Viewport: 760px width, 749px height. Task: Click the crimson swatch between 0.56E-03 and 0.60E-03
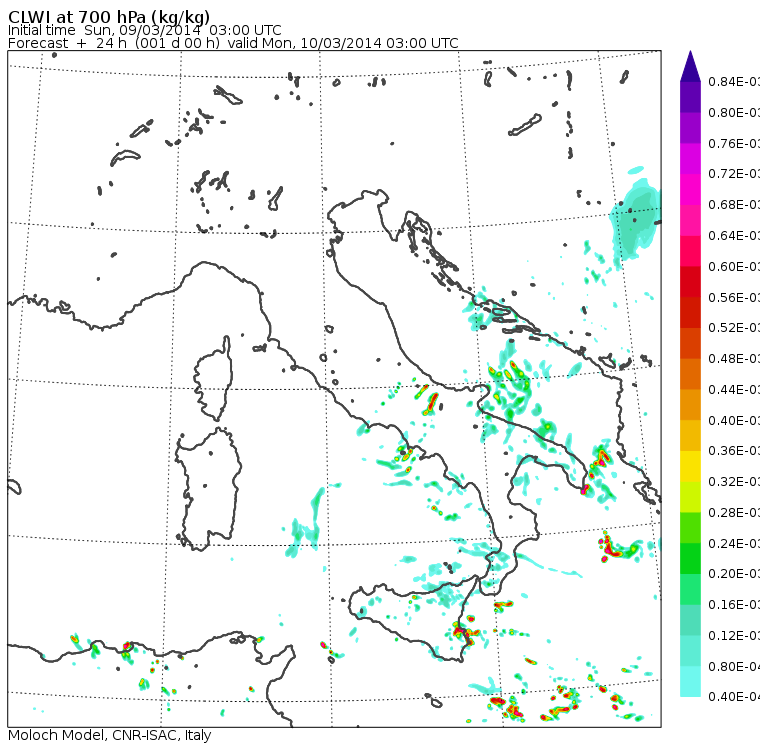tap(690, 282)
